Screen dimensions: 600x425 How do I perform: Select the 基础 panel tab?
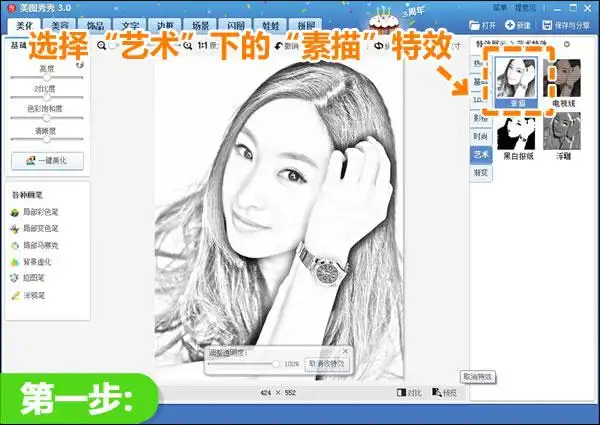[x=18, y=45]
